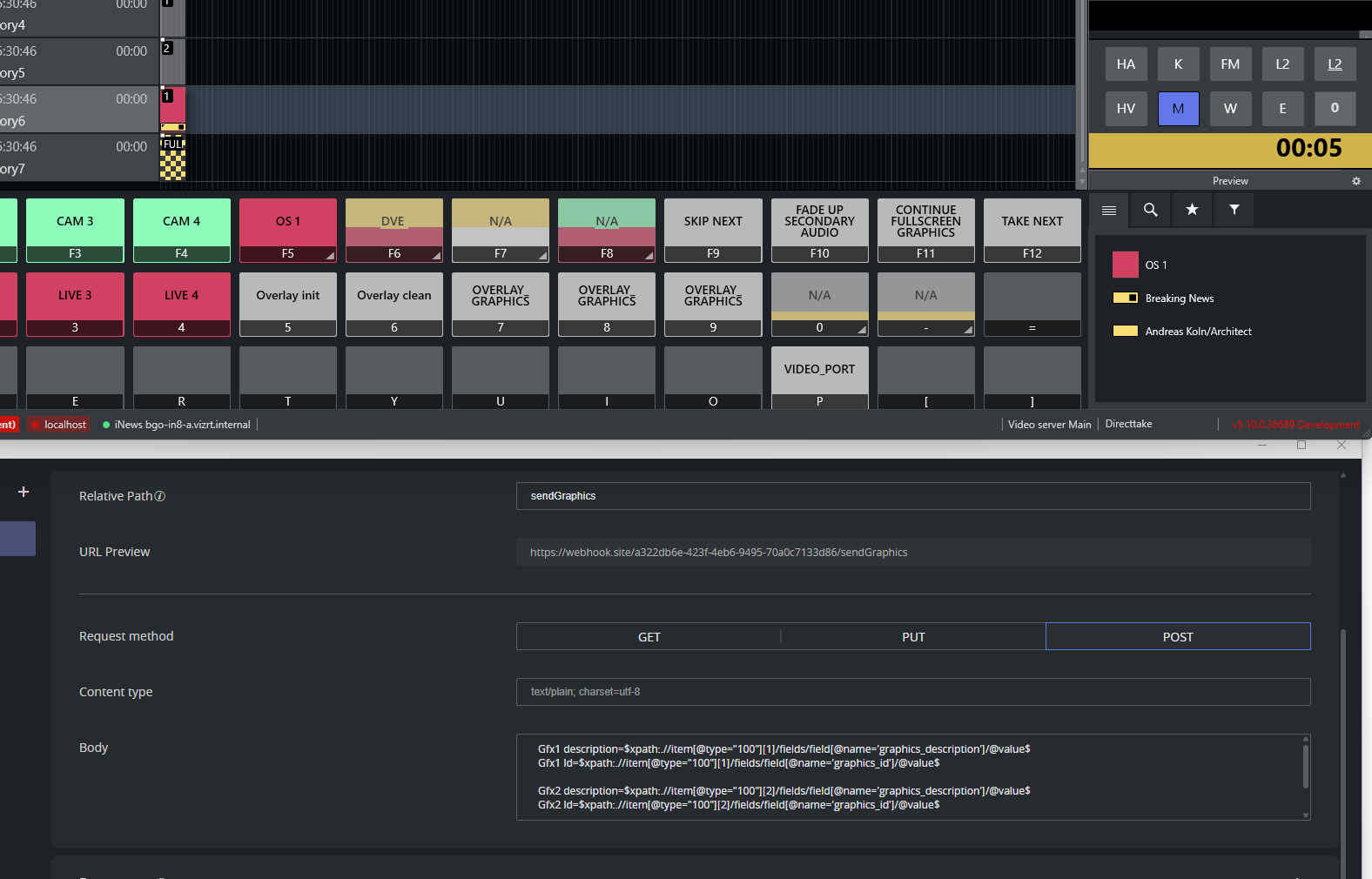The width and height of the screenshot is (1372, 879).
Task: Select Andreas Koln/Architect item
Action: coord(1198,332)
